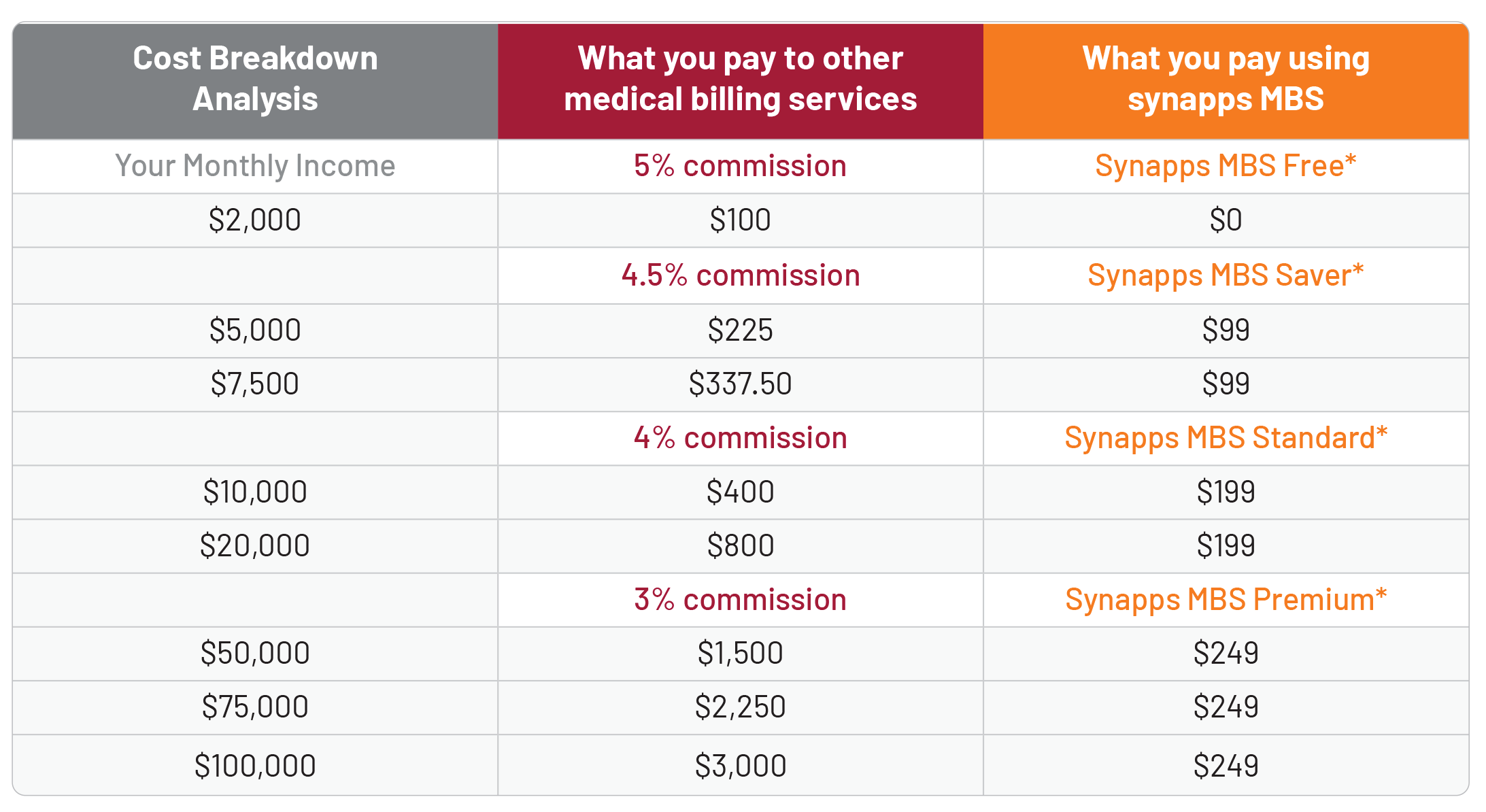Select the Synapps MBS Free plan label
This screenshot has height=812, width=1486.
coord(1226,166)
